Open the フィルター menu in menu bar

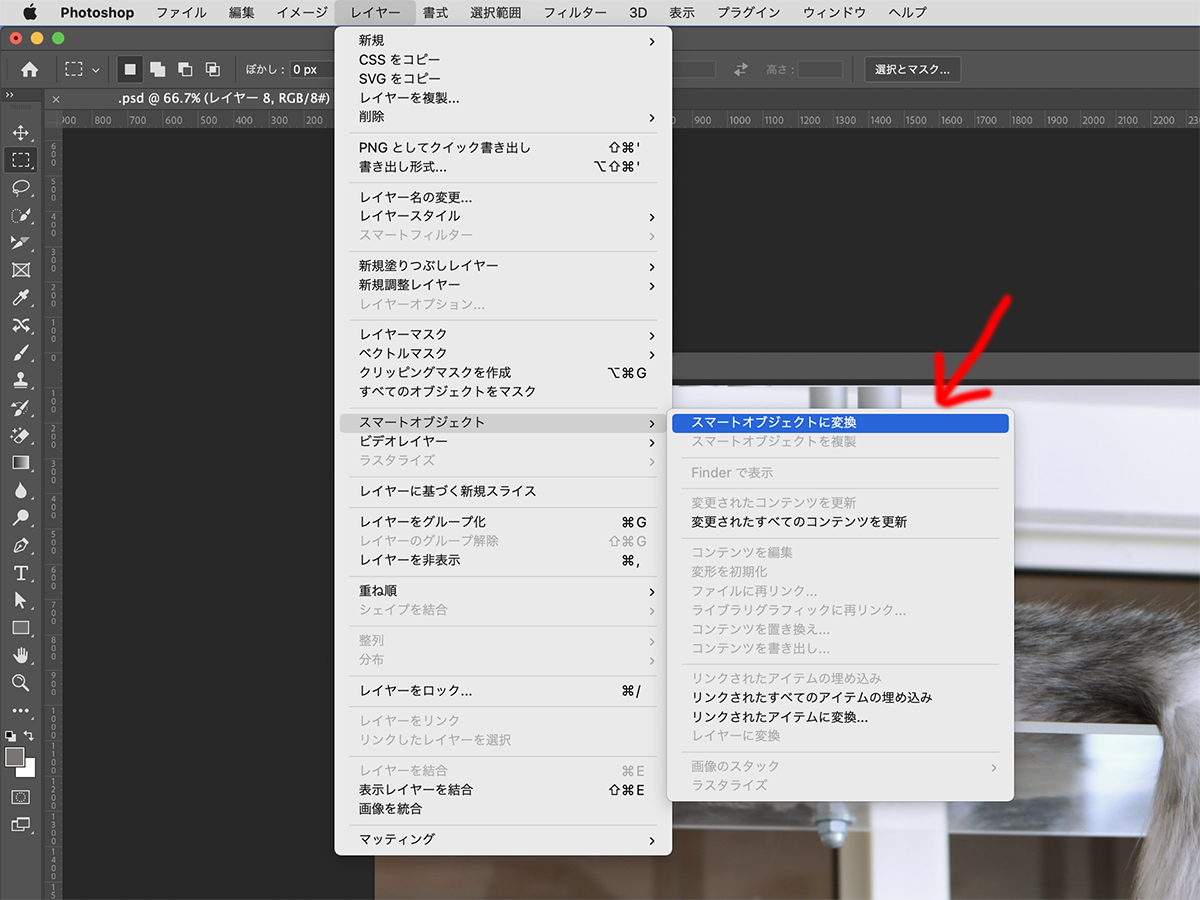tap(575, 13)
